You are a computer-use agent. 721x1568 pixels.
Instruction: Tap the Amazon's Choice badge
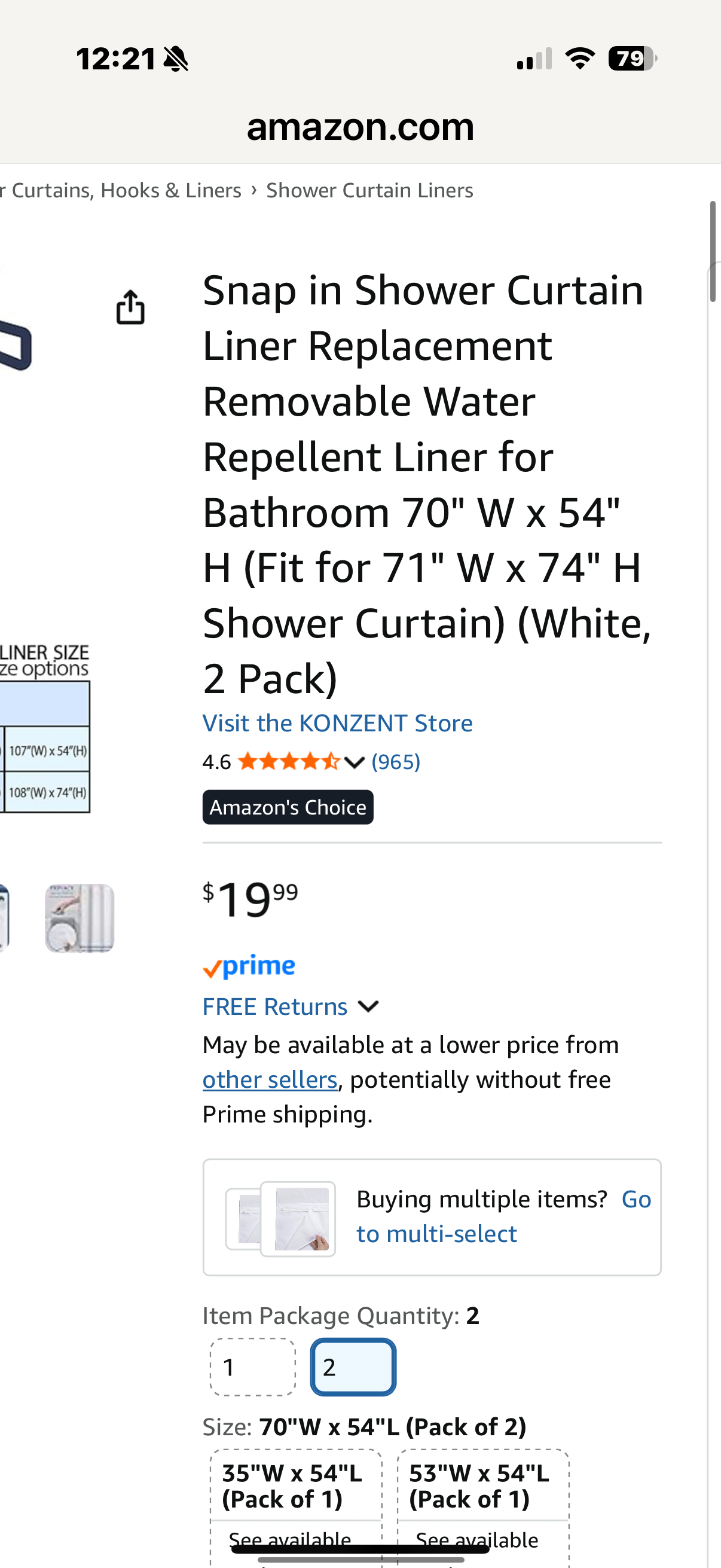tap(288, 807)
